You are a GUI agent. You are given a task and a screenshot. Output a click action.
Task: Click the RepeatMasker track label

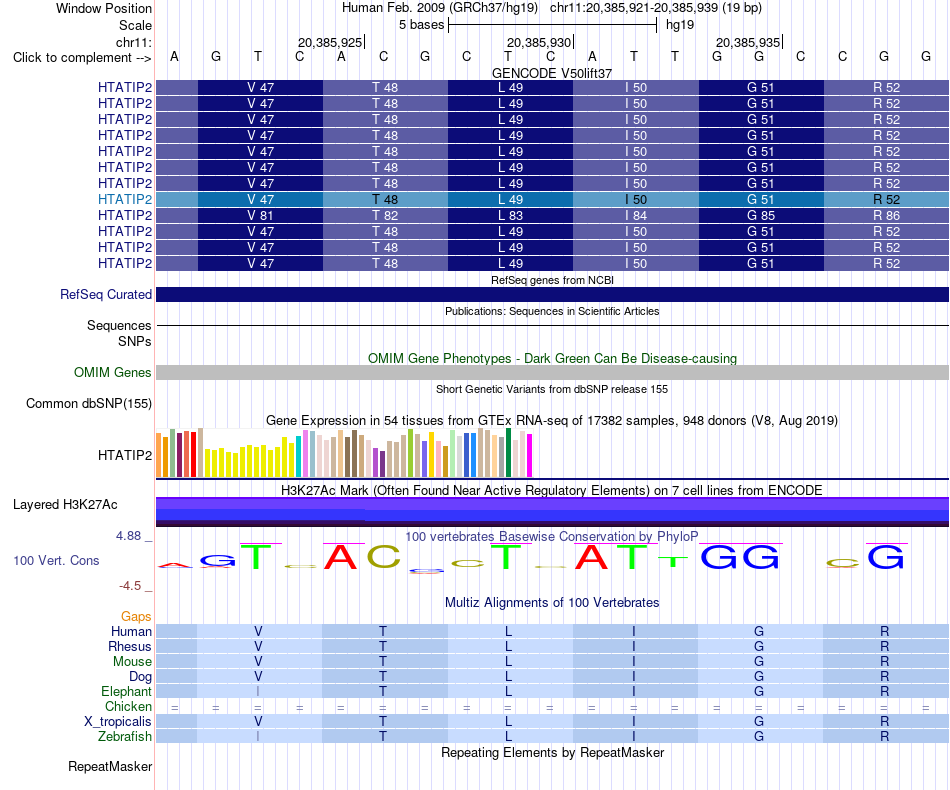click(110, 766)
